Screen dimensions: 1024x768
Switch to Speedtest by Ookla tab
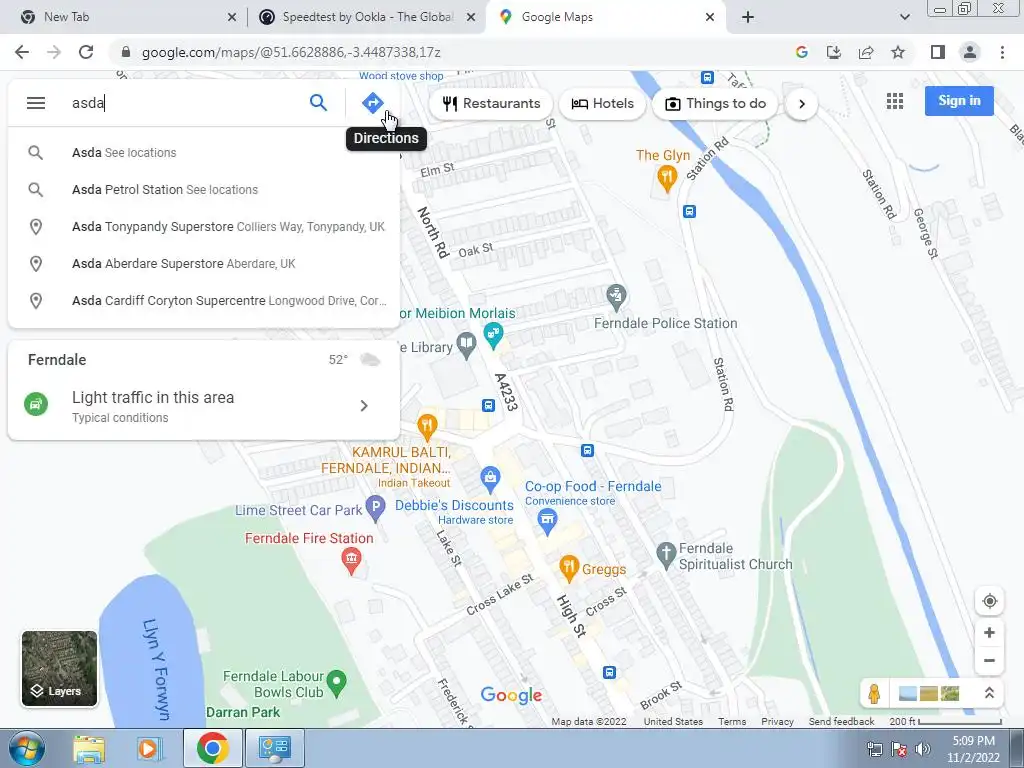click(367, 17)
